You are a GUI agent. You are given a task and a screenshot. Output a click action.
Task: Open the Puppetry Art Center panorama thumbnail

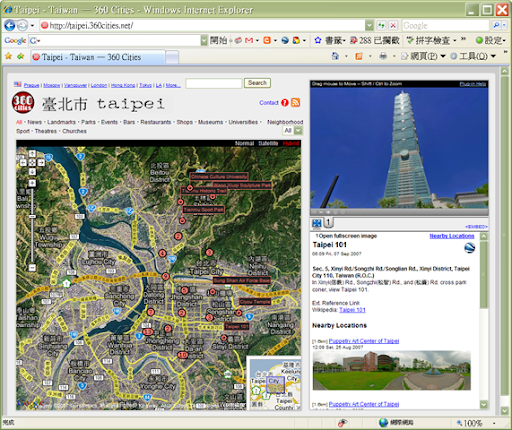pos(392,370)
